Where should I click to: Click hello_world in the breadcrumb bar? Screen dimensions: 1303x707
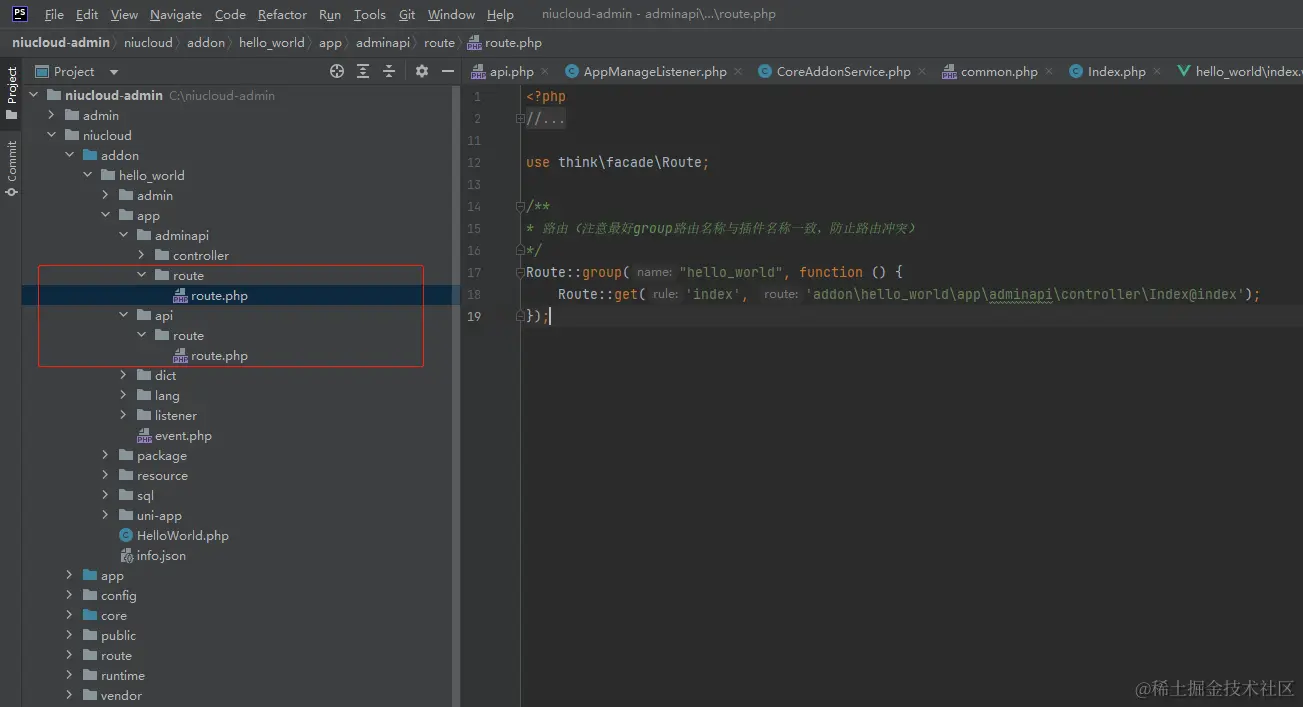pyautogui.click(x=271, y=43)
